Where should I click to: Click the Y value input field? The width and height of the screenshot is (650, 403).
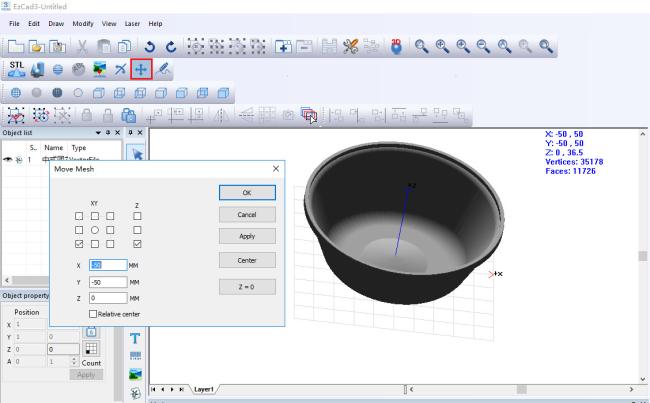point(107,282)
